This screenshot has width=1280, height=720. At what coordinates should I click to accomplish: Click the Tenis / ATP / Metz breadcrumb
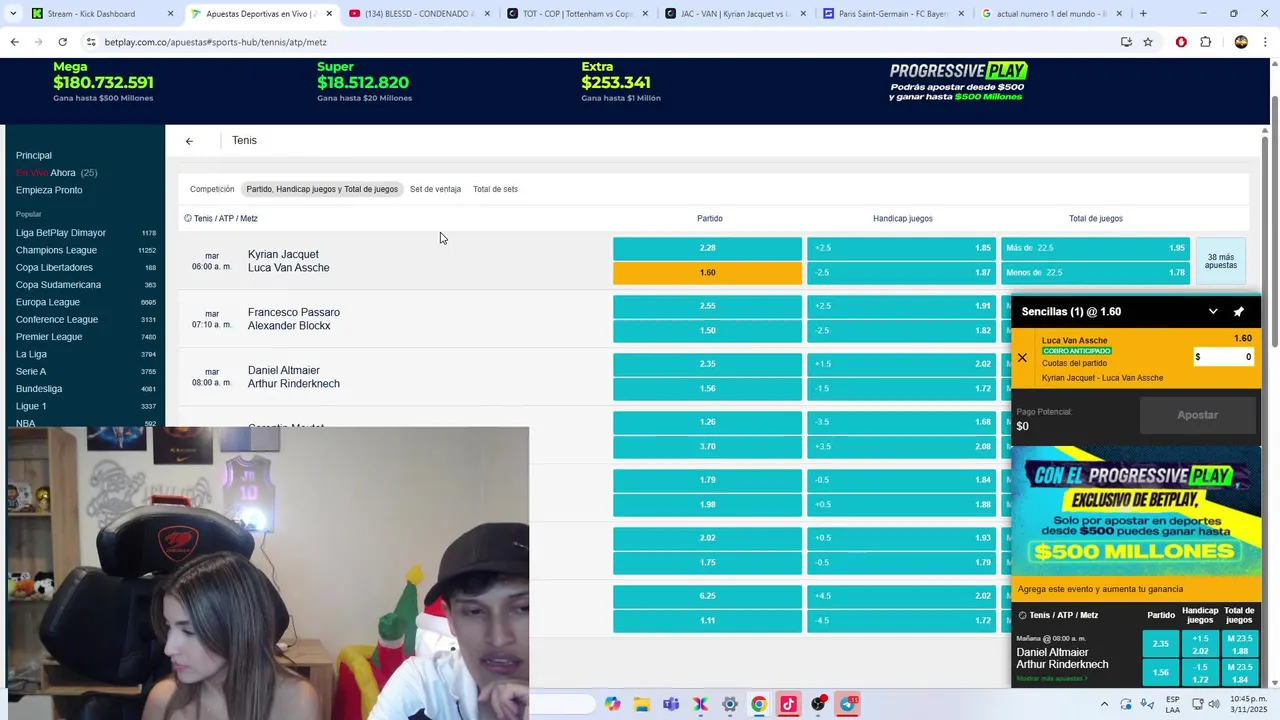(x=221, y=219)
